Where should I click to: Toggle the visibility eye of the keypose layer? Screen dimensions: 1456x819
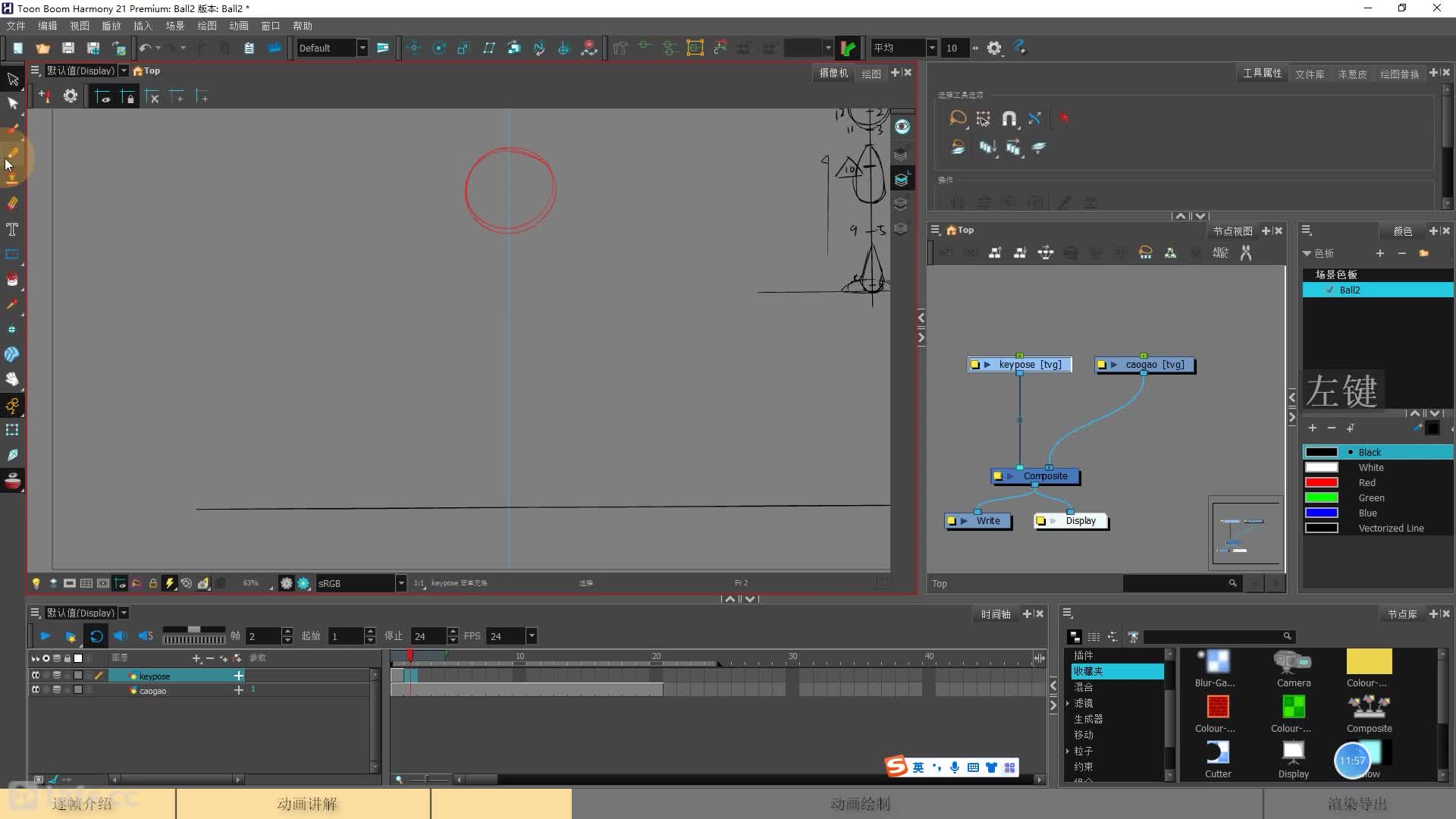coord(35,676)
